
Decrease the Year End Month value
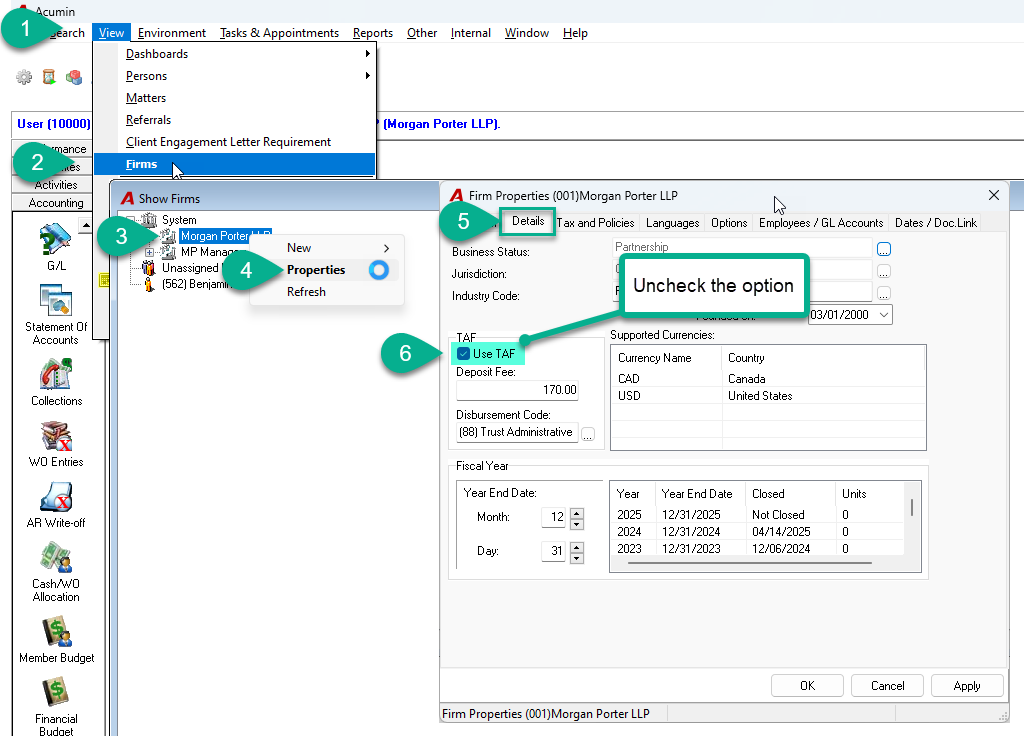(x=576, y=524)
